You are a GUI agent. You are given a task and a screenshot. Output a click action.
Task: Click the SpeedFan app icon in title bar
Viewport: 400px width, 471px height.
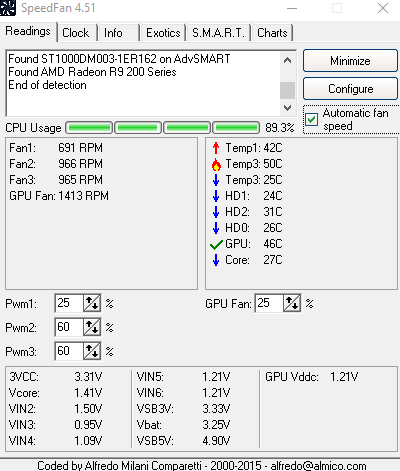[7, 7]
